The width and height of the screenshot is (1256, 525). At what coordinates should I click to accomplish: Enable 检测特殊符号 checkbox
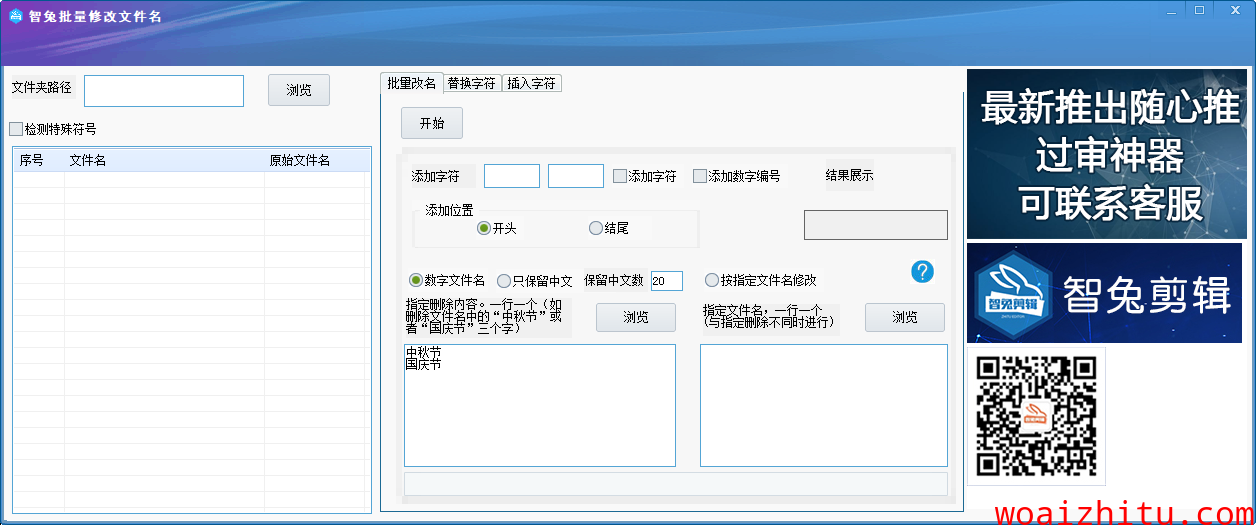16,129
